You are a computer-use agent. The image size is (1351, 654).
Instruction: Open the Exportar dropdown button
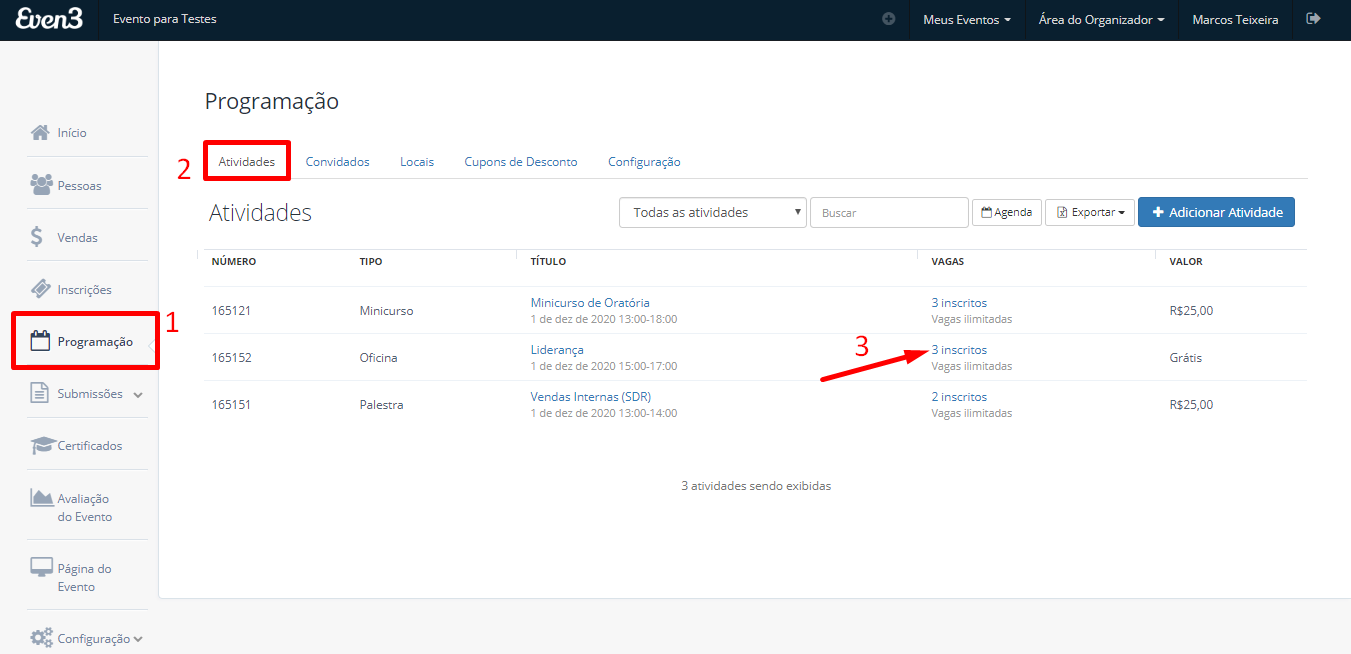tap(1090, 212)
